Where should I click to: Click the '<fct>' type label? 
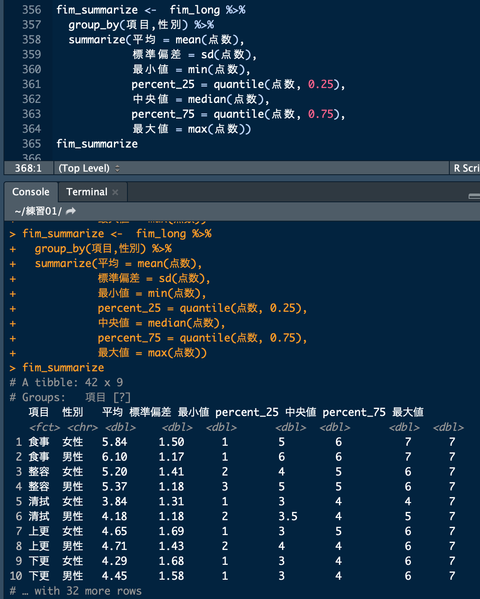[x=45, y=427]
